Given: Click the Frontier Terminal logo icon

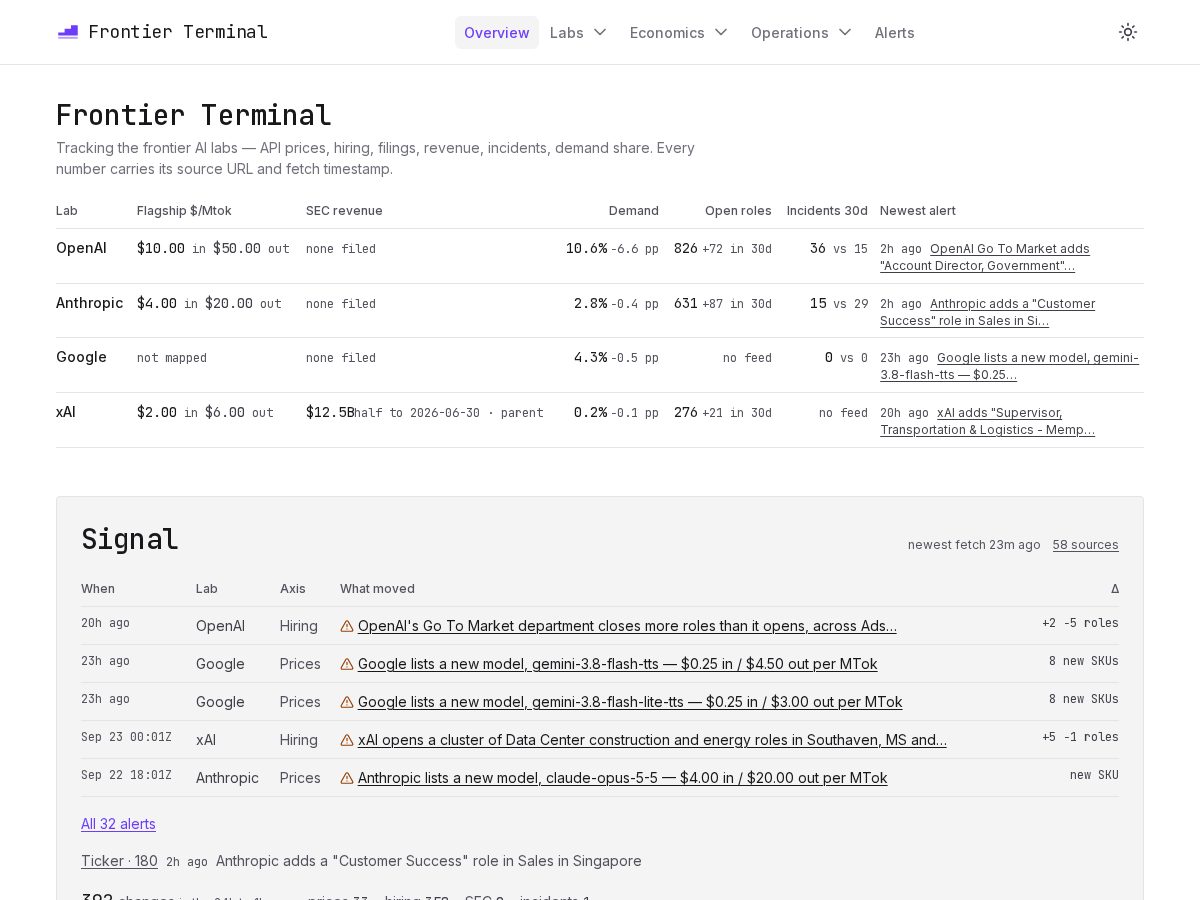Looking at the screenshot, I should 68,32.
